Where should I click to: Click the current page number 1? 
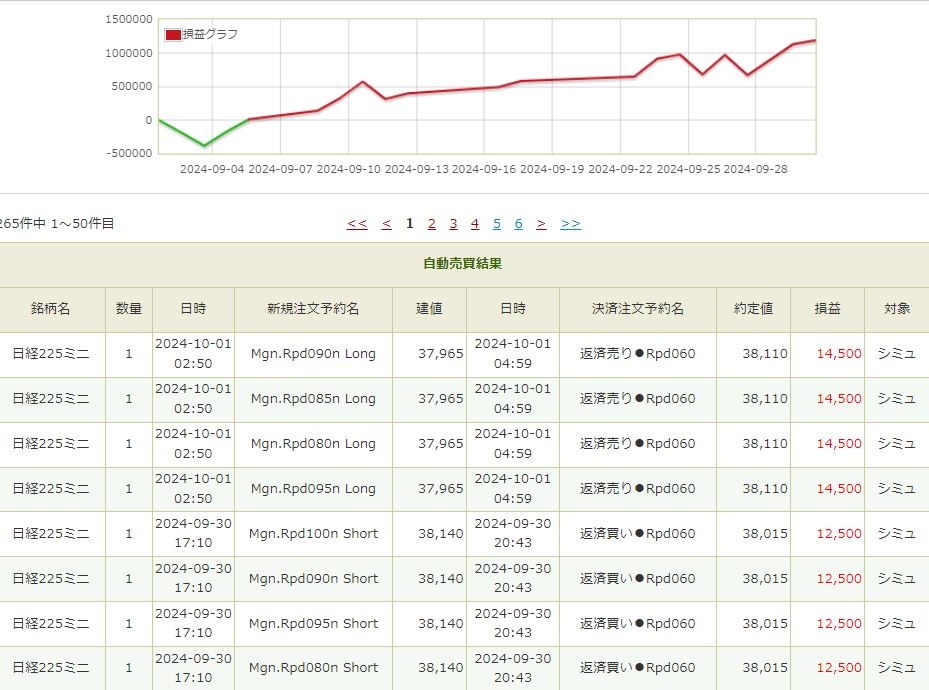click(409, 224)
